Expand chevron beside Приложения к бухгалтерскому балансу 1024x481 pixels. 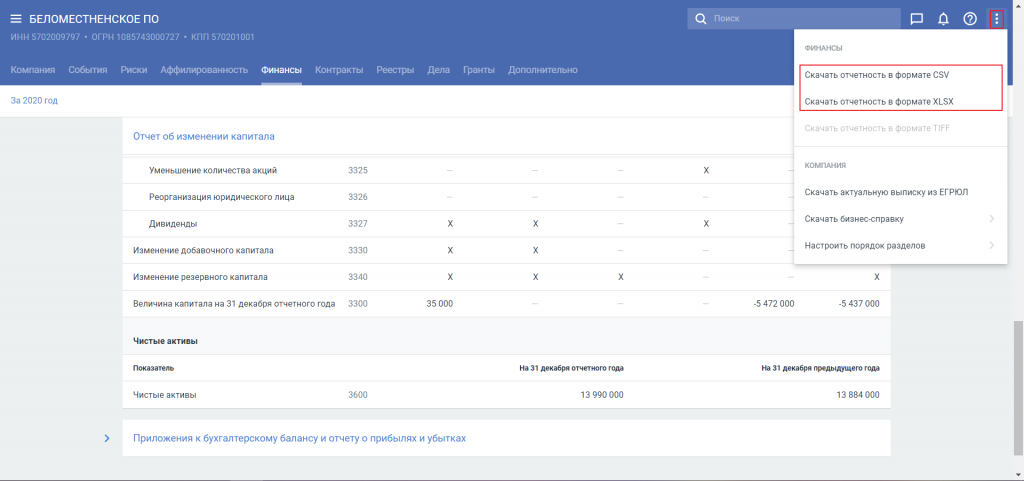(107, 438)
